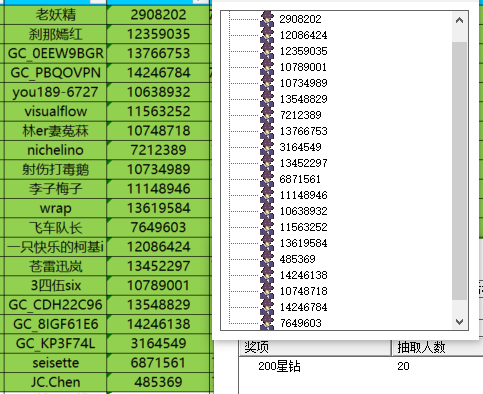Select the user icon for 10734989 in the list

pyautogui.click(x=267, y=83)
